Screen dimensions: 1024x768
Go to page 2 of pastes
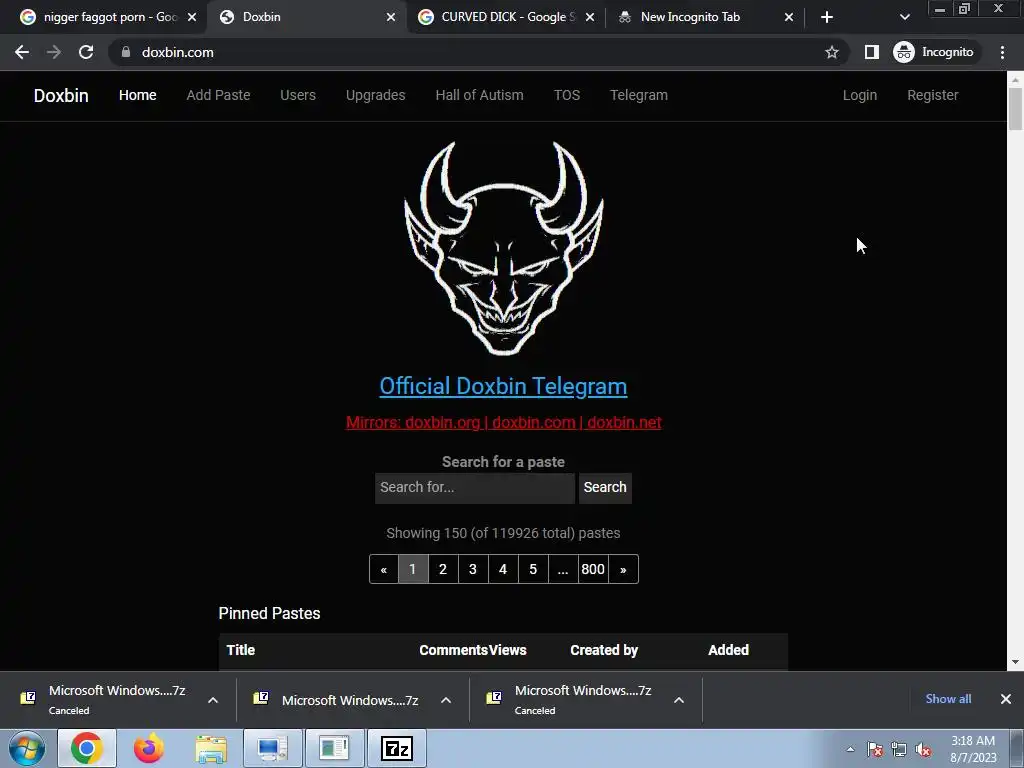[443, 569]
